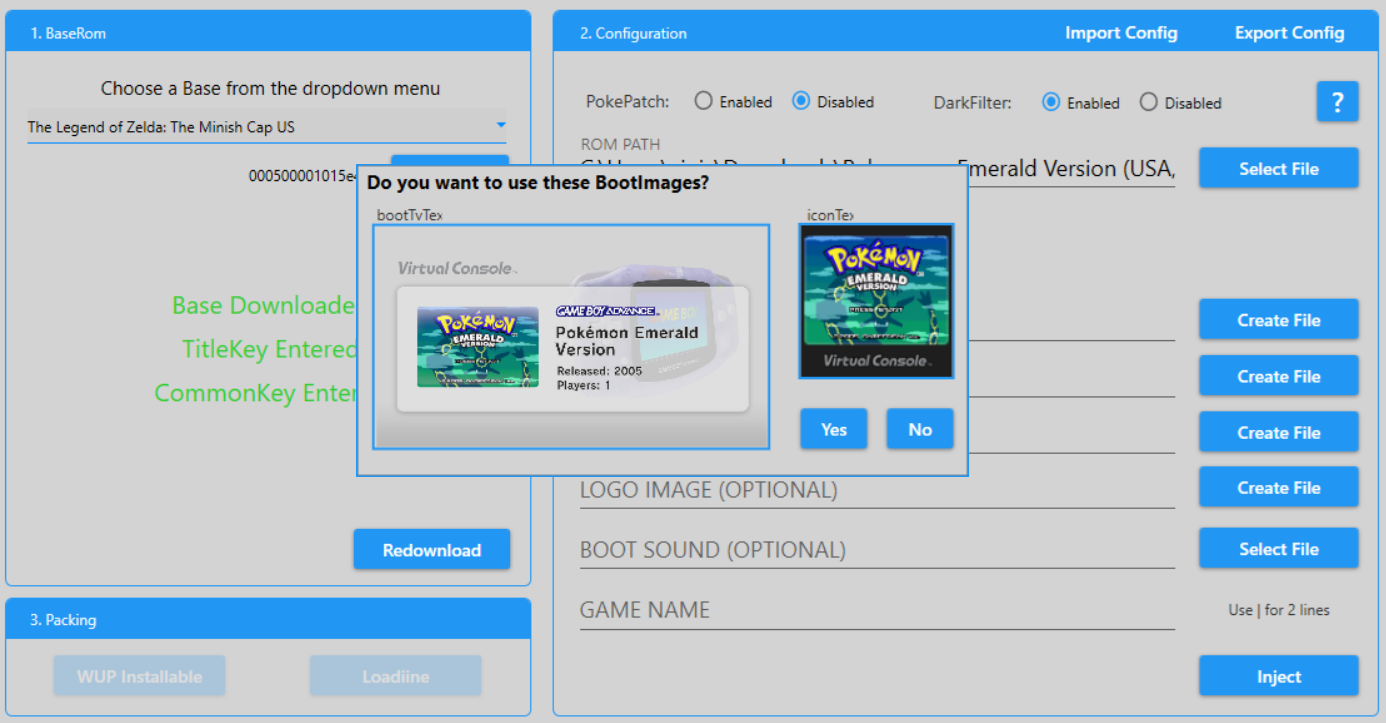
Task: Set DarkFilter to Enabled
Action: click(x=1051, y=102)
